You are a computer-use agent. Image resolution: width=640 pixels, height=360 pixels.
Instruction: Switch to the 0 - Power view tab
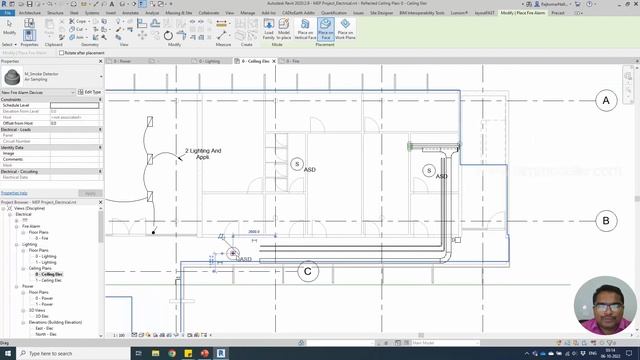point(122,61)
